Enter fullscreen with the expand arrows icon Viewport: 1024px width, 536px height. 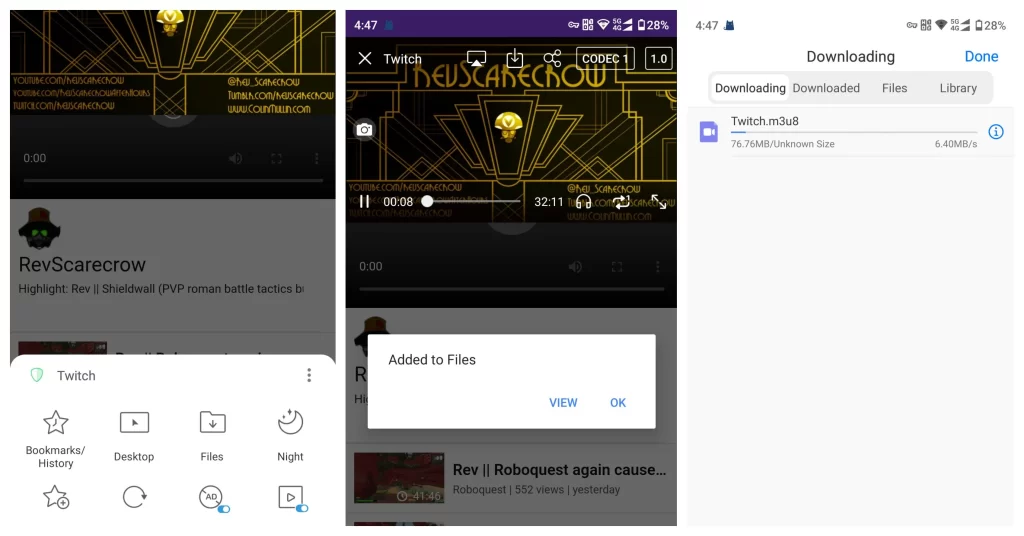point(658,202)
